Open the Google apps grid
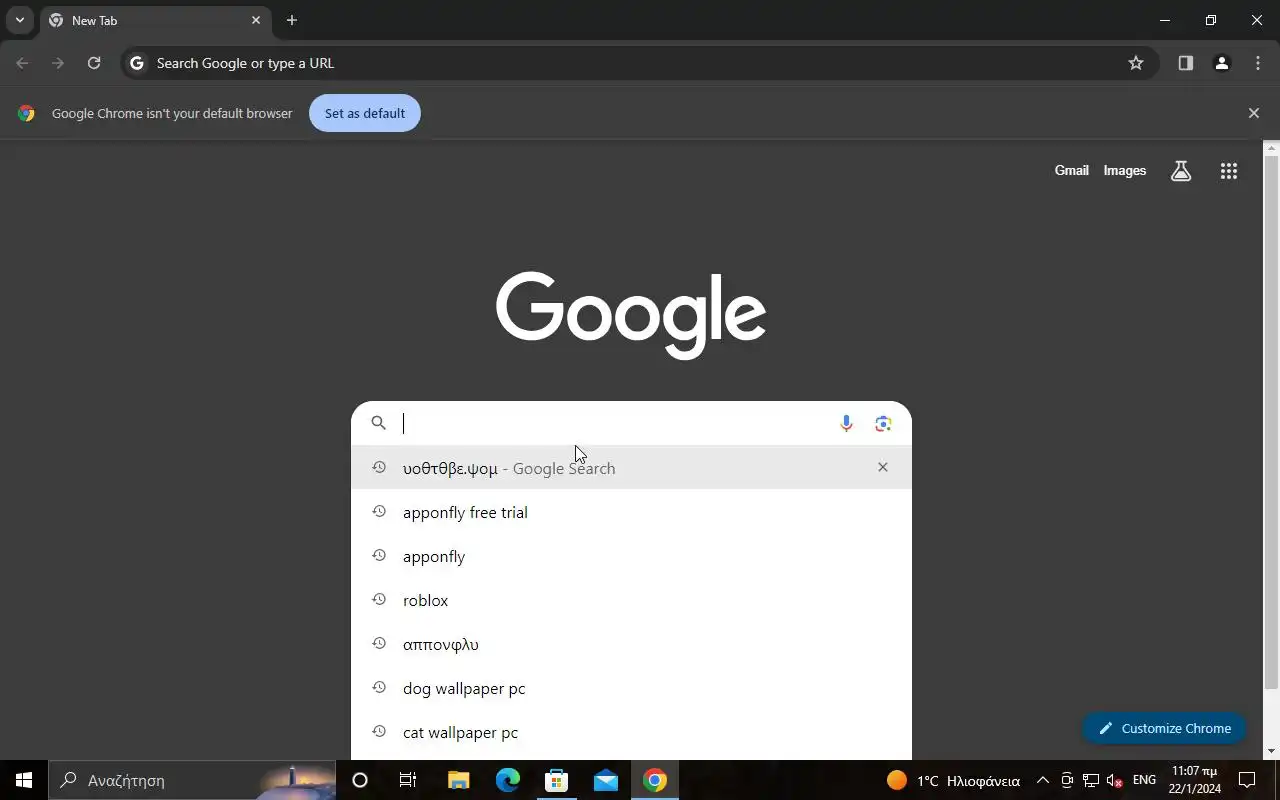The height and width of the screenshot is (800, 1280). [1229, 171]
